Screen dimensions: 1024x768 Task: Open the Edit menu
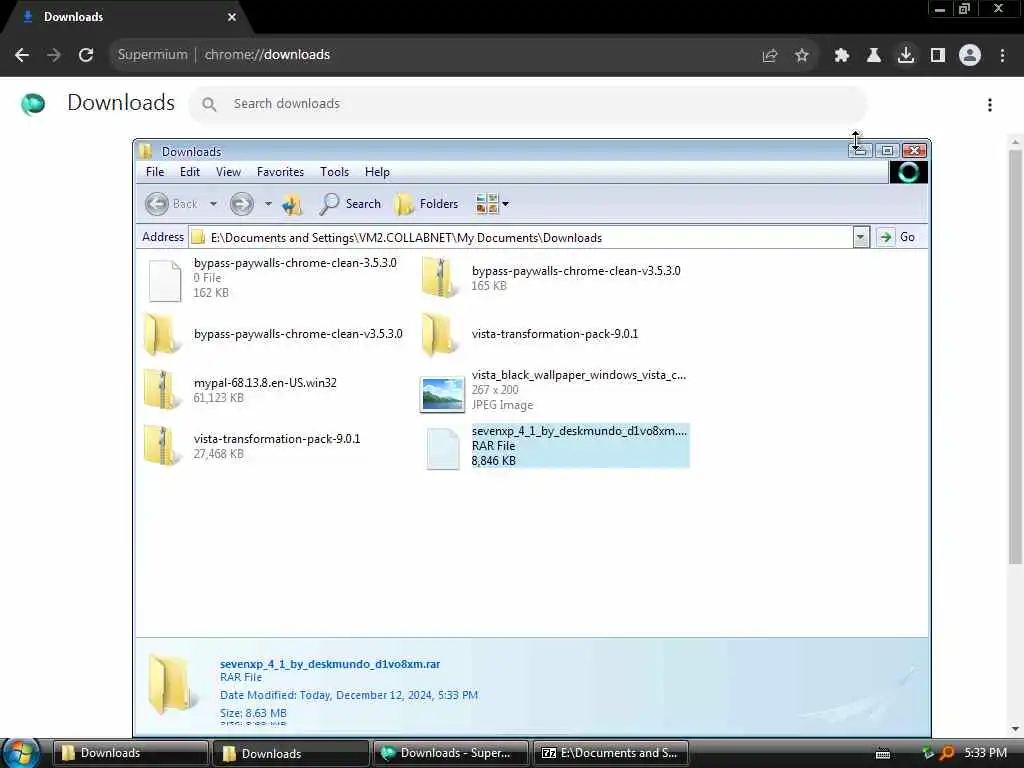tap(190, 172)
